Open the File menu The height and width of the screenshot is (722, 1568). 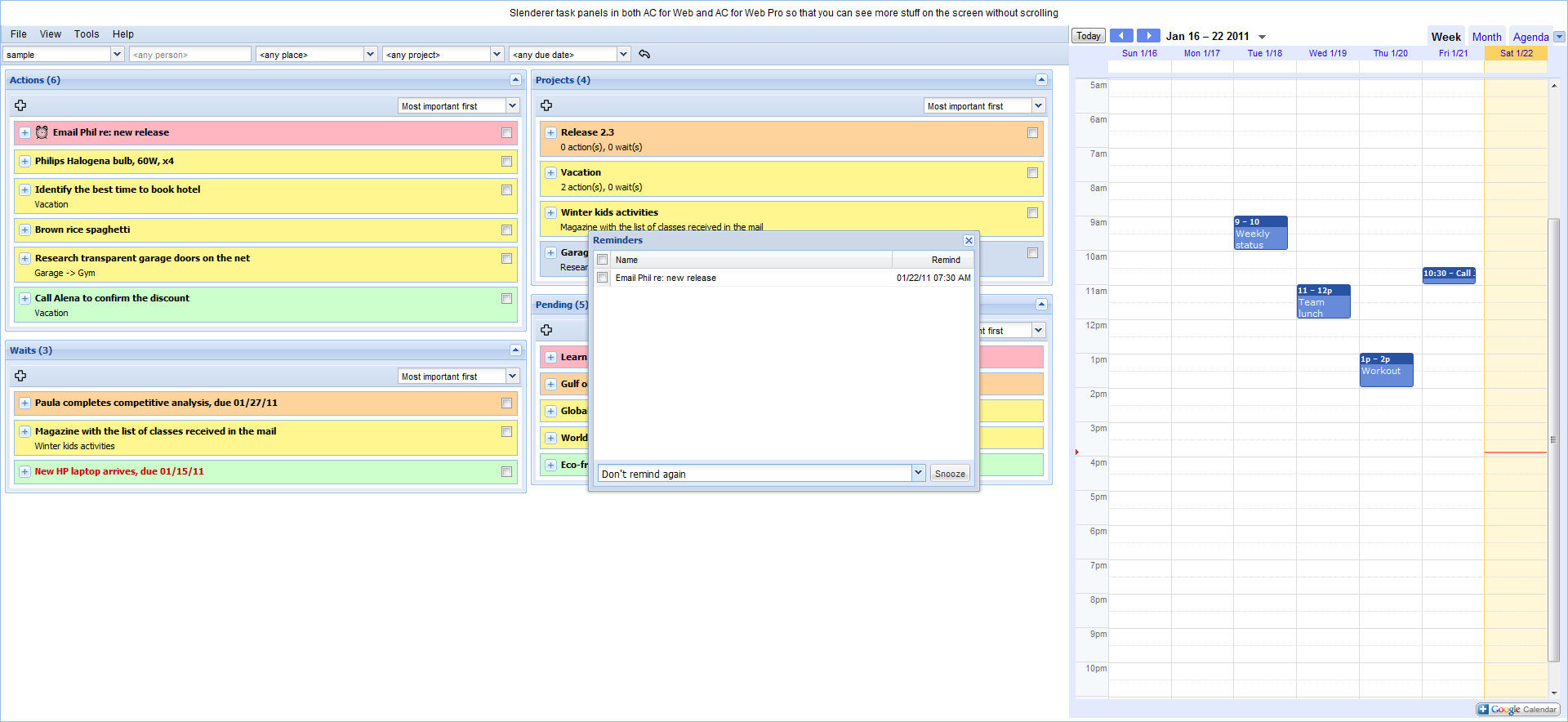click(19, 34)
